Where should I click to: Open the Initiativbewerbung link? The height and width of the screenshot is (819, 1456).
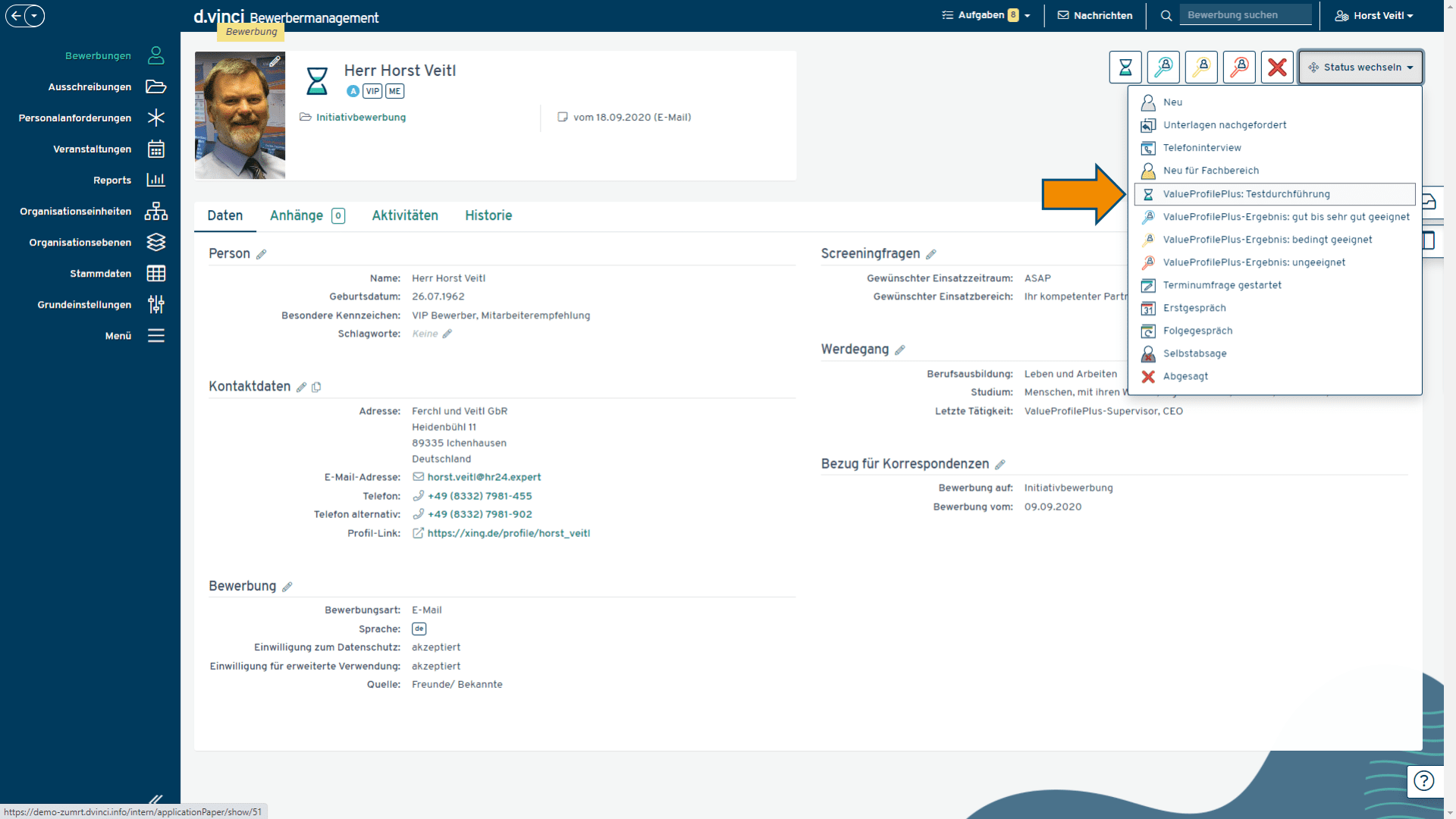pyautogui.click(x=361, y=118)
